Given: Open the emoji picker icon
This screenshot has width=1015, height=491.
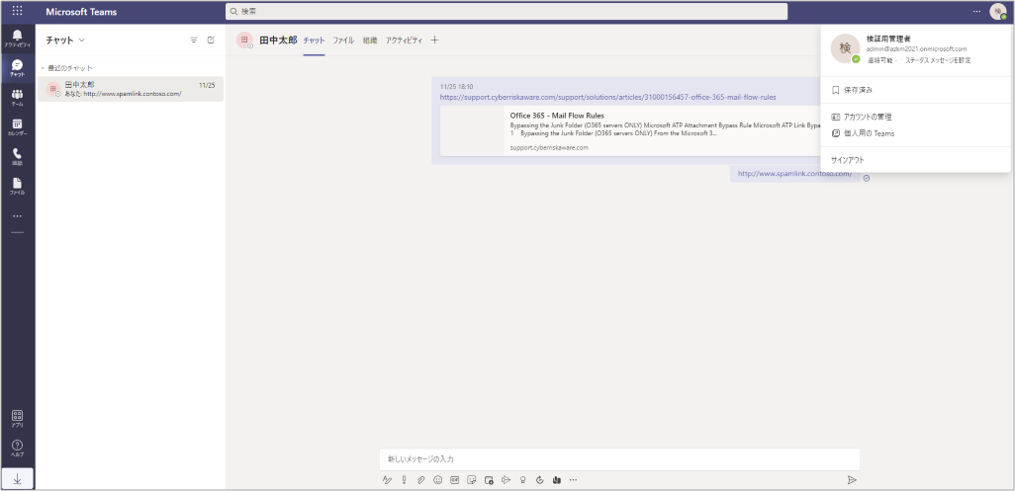Looking at the screenshot, I should (x=438, y=480).
